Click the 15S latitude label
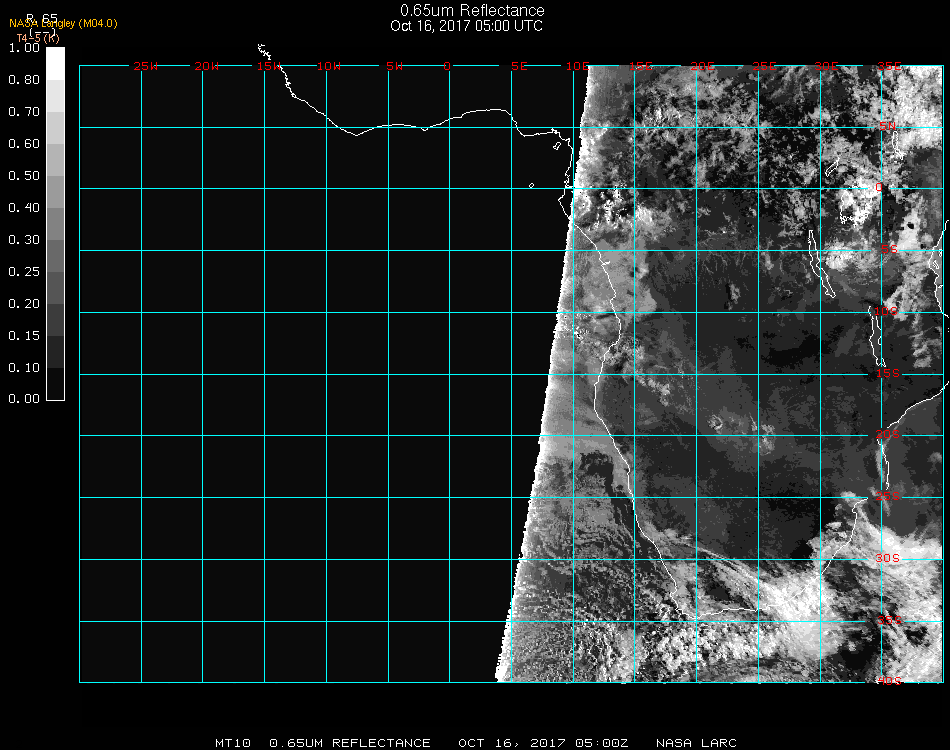The height and width of the screenshot is (750, 950). click(888, 373)
